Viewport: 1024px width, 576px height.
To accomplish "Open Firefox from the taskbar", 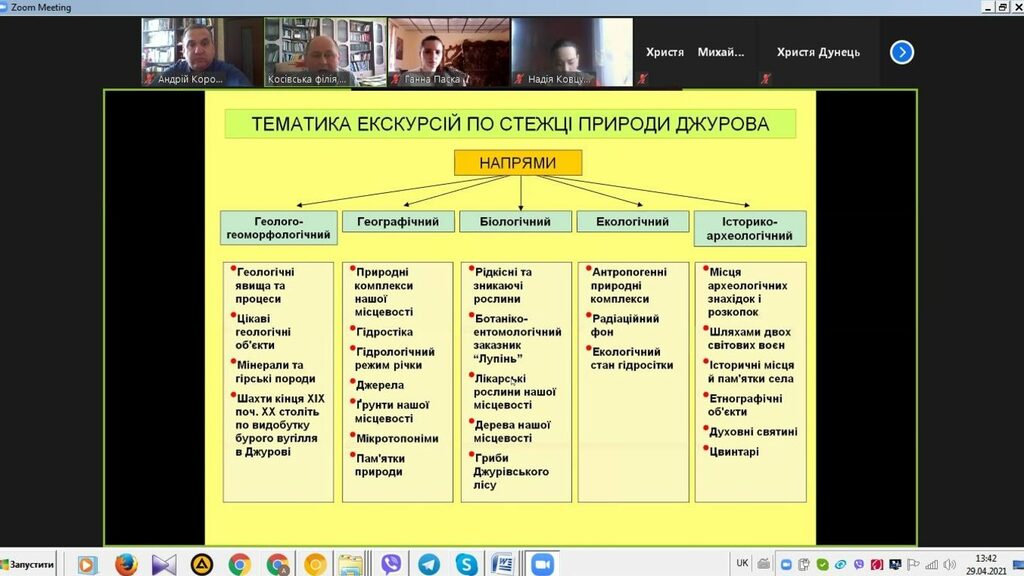I will click(x=126, y=564).
